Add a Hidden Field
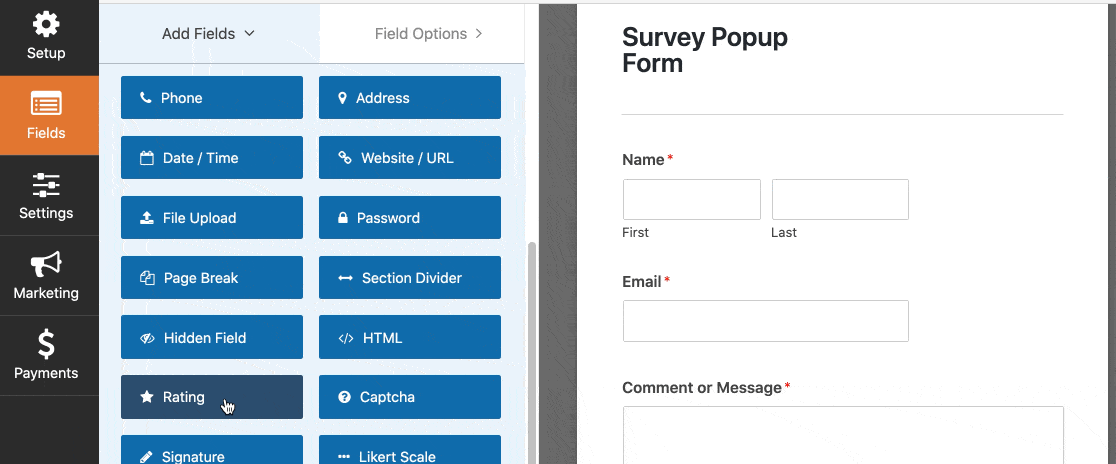This screenshot has width=1116, height=464. click(x=211, y=338)
